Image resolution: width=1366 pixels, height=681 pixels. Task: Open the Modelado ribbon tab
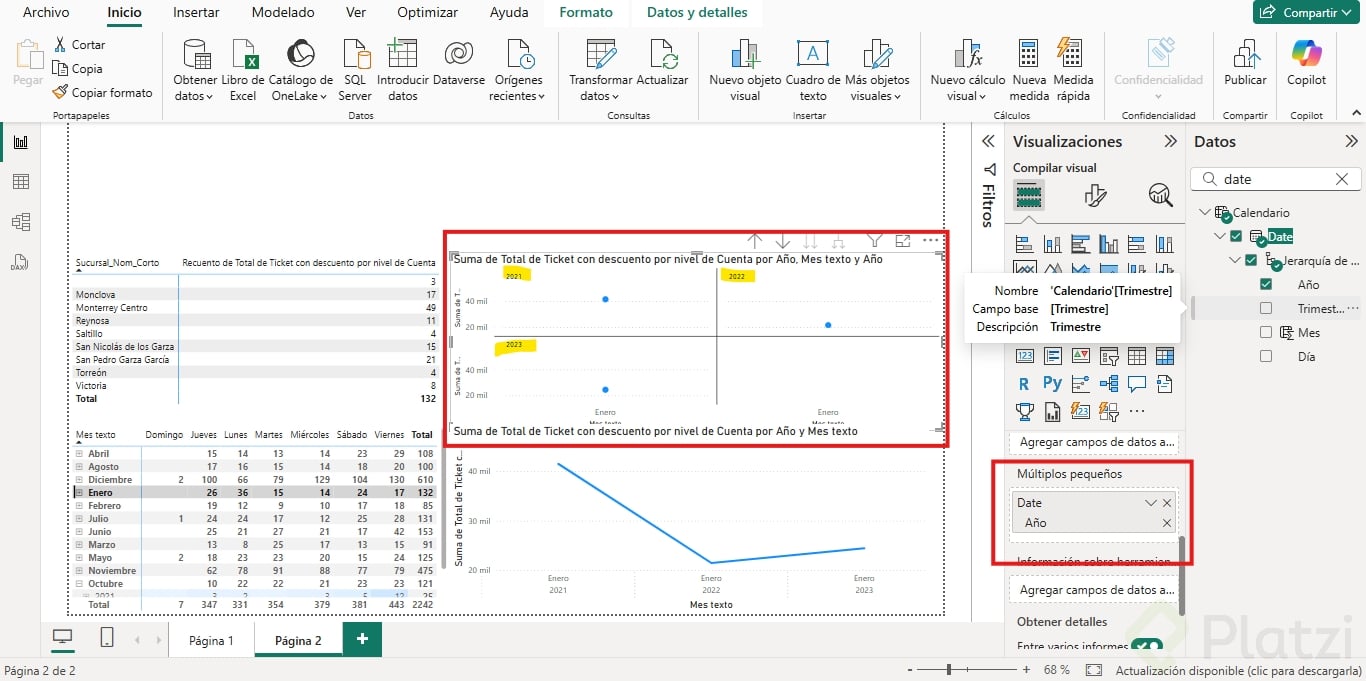282,13
